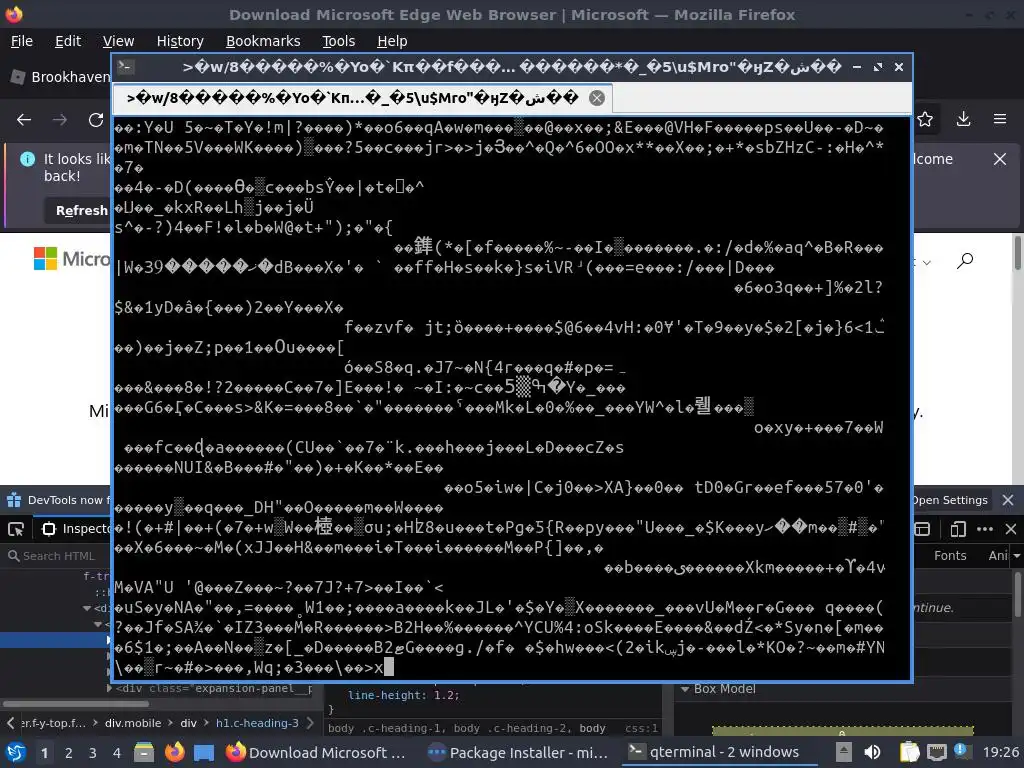Open the Edit menu in Firefox
Image resolution: width=1024 pixels, height=768 pixels.
pos(68,41)
